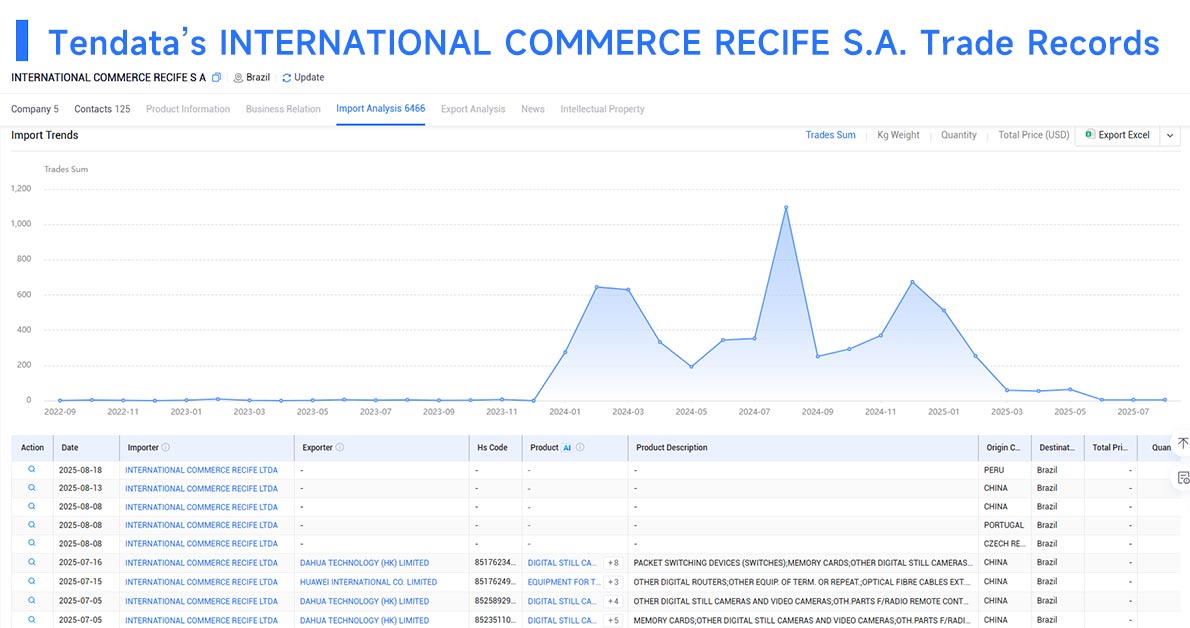Click description starting PACKET SWITCHING DEVICES
The height and width of the screenshot is (628, 1190).
[803, 563]
